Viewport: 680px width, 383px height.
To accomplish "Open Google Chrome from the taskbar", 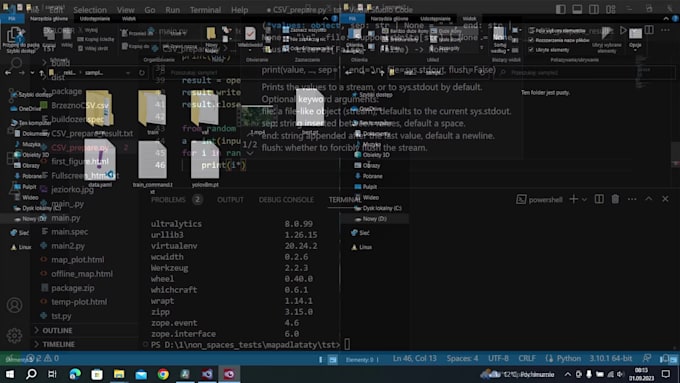I will click(163, 374).
